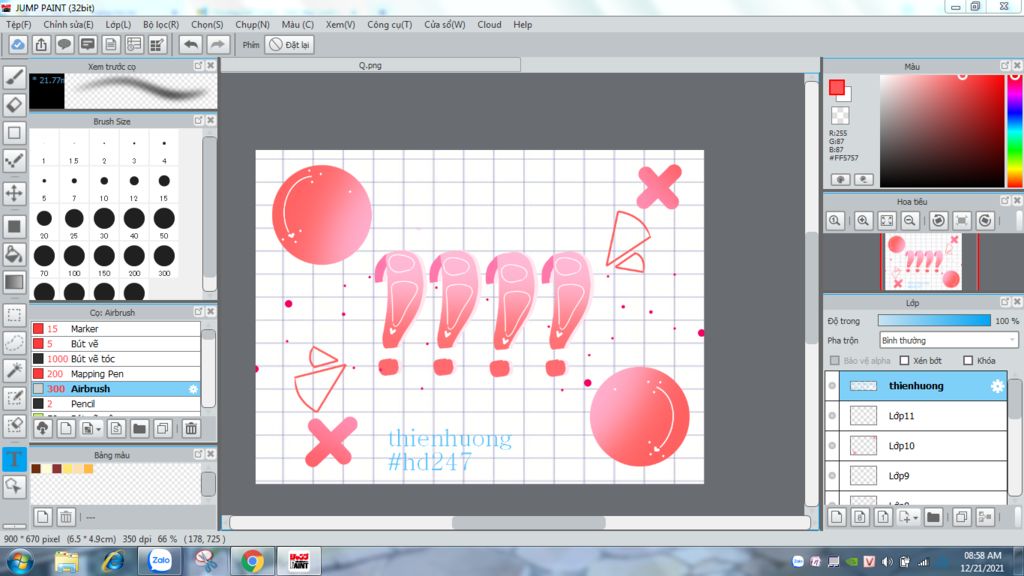Open Zalo from the taskbar

click(x=160, y=561)
